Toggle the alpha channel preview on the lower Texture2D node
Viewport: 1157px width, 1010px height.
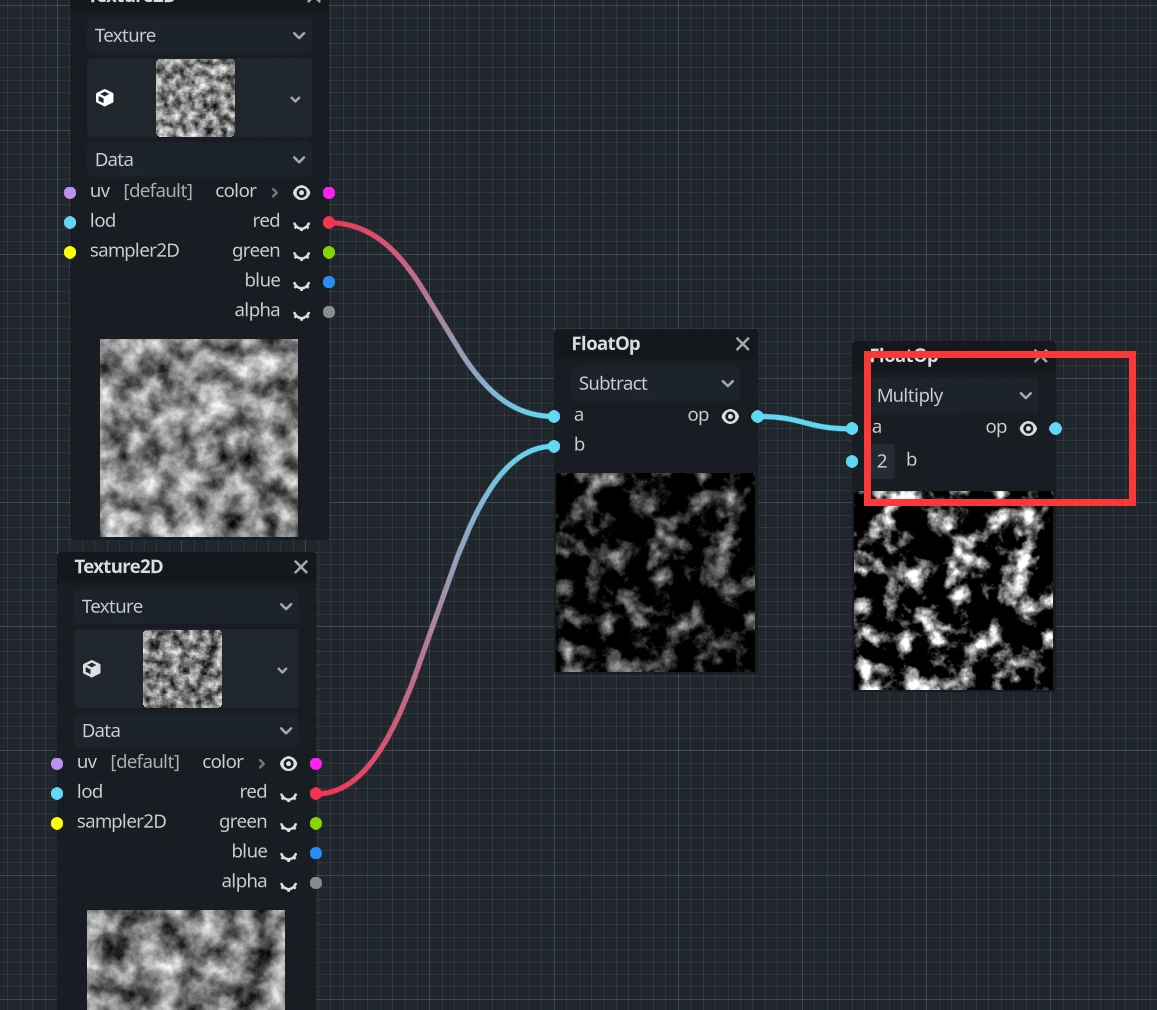click(289, 886)
